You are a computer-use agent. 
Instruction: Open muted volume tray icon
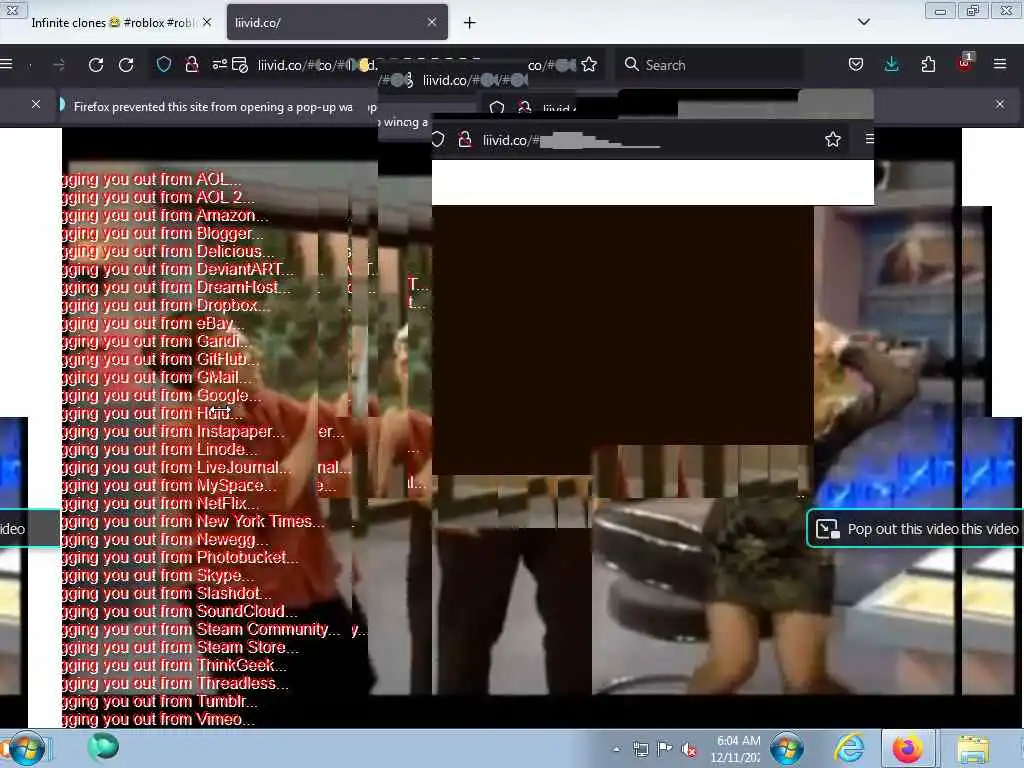click(688, 749)
